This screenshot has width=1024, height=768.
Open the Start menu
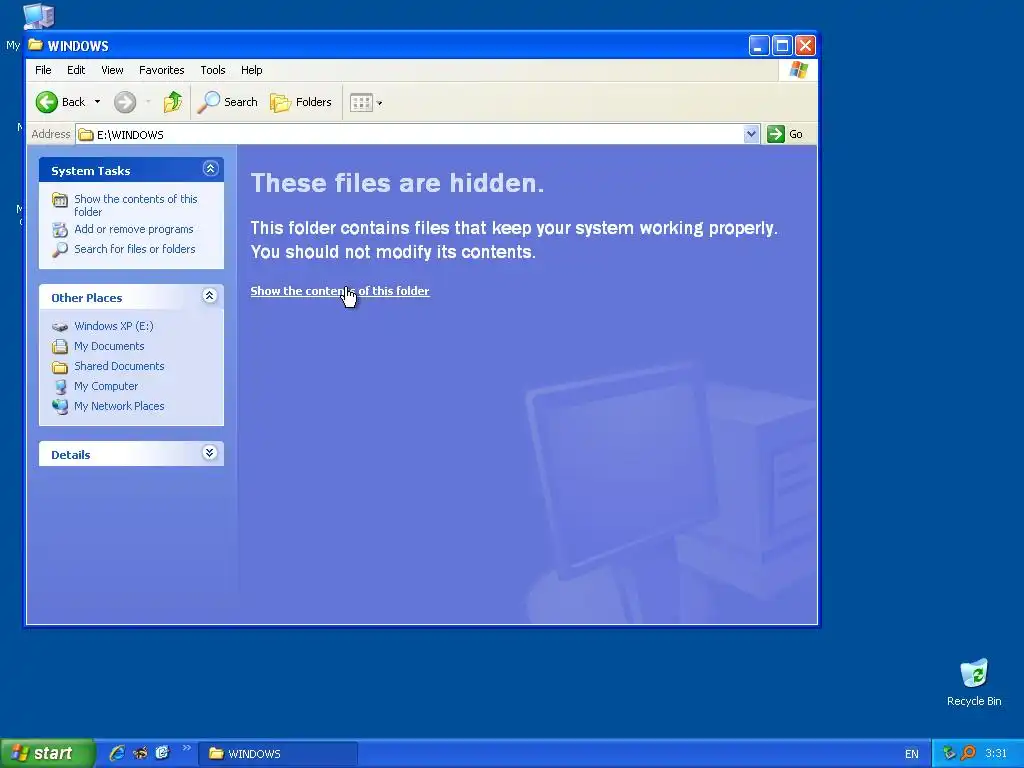pyautogui.click(x=46, y=754)
